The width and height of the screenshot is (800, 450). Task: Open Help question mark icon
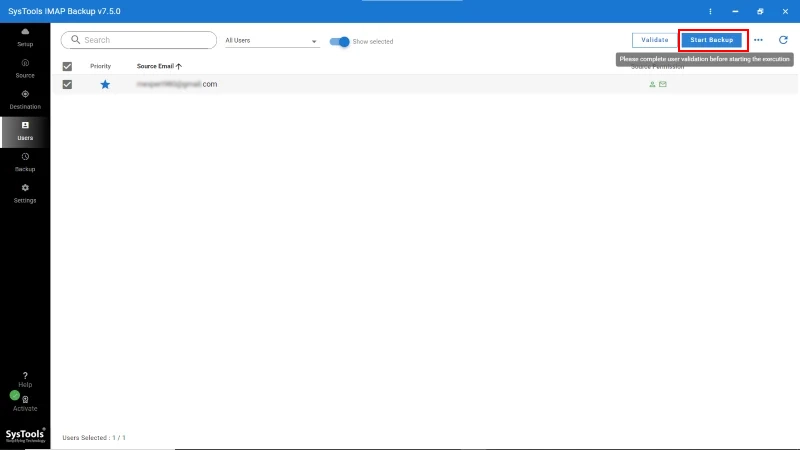[x=25, y=376]
